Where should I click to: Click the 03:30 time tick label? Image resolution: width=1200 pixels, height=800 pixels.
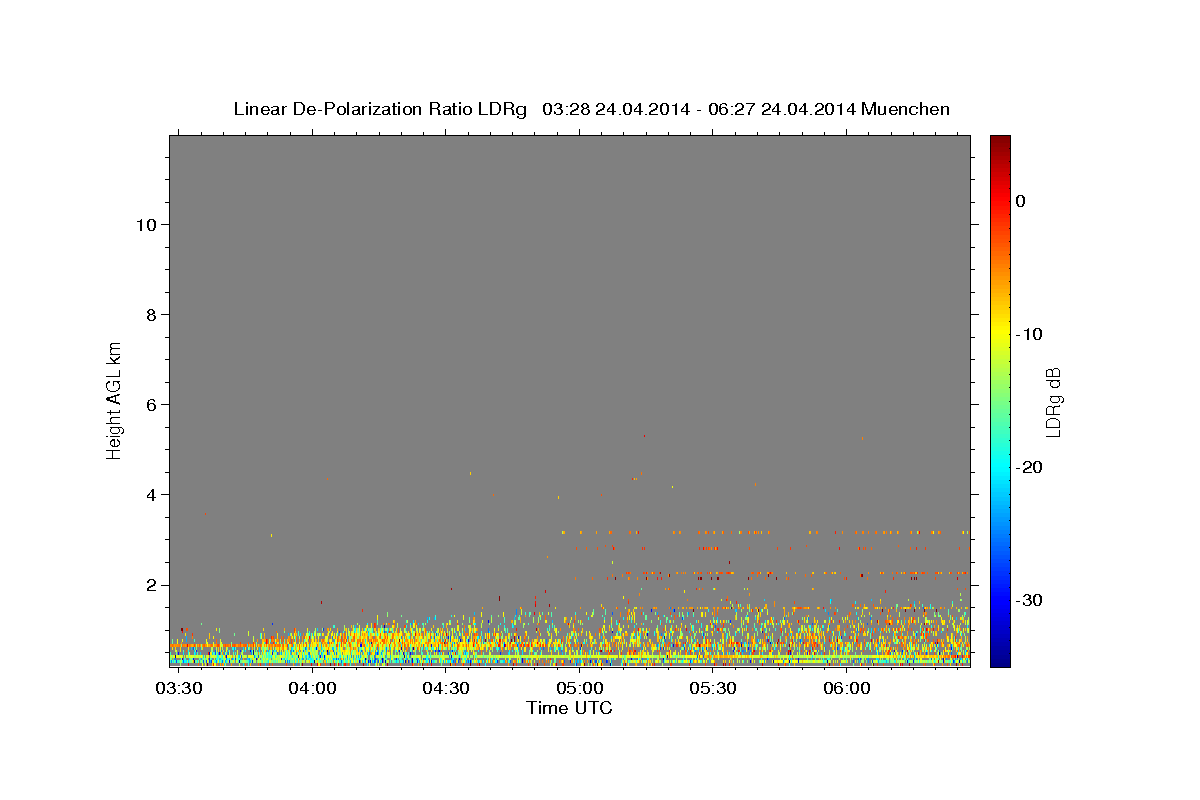[179, 688]
